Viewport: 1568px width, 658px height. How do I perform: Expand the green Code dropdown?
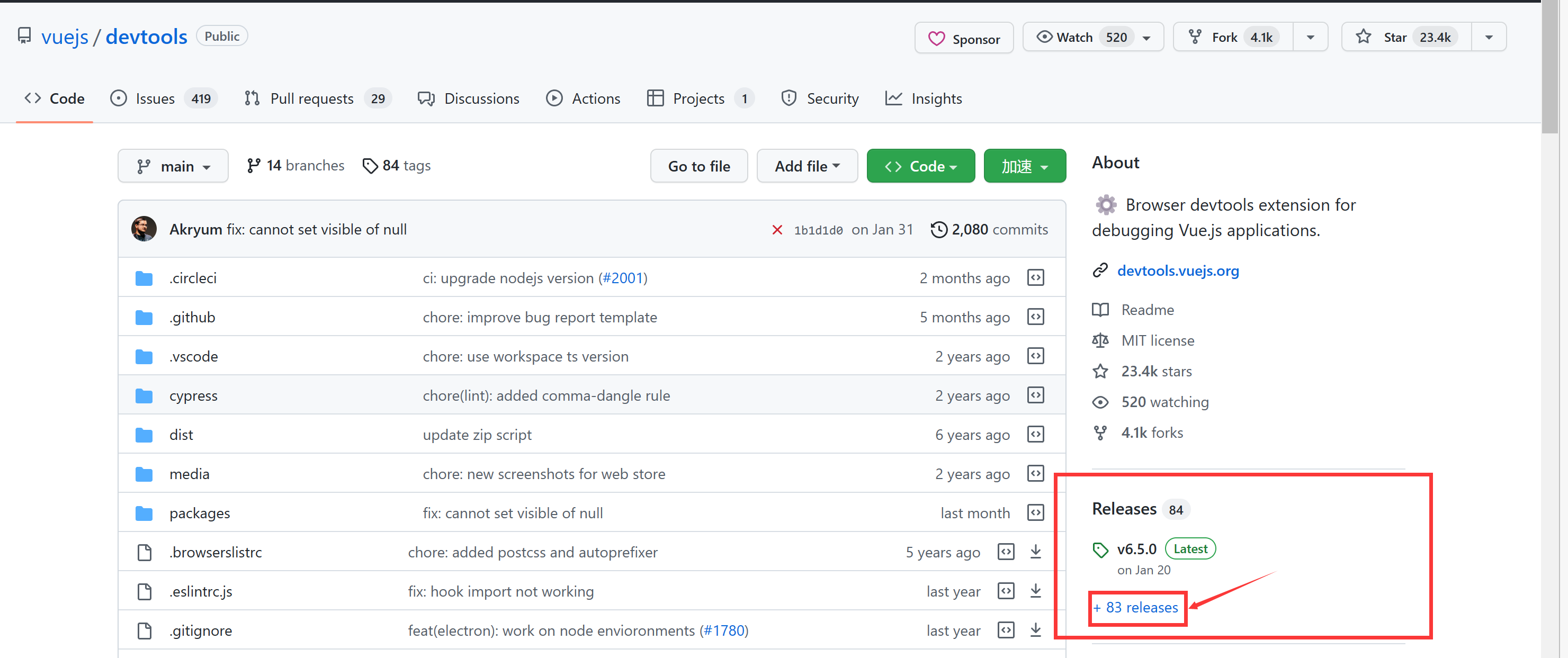click(x=920, y=166)
